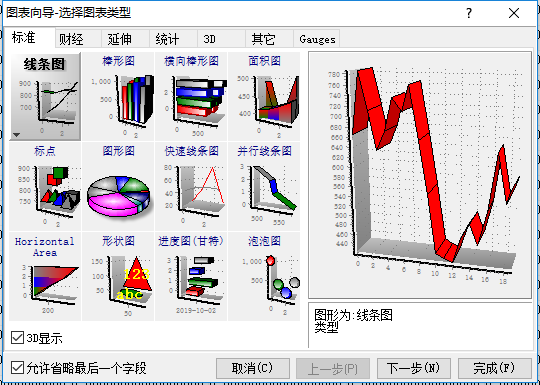Click the 下一步(N) button
This screenshot has height=385, width=540.
pyautogui.click(x=414, y=368)
